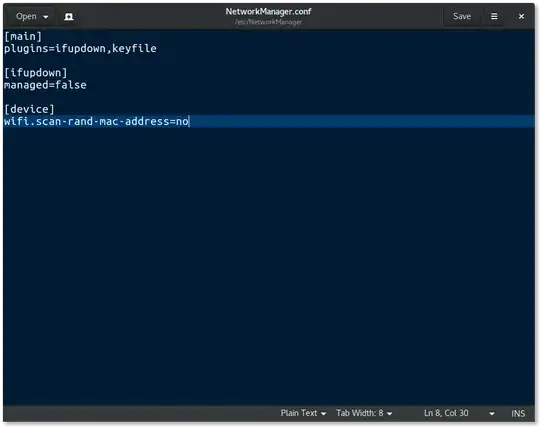Click the NetworkManager.conf window title
This screenshot has width=540, height=427.
click(x=268, y=11)
